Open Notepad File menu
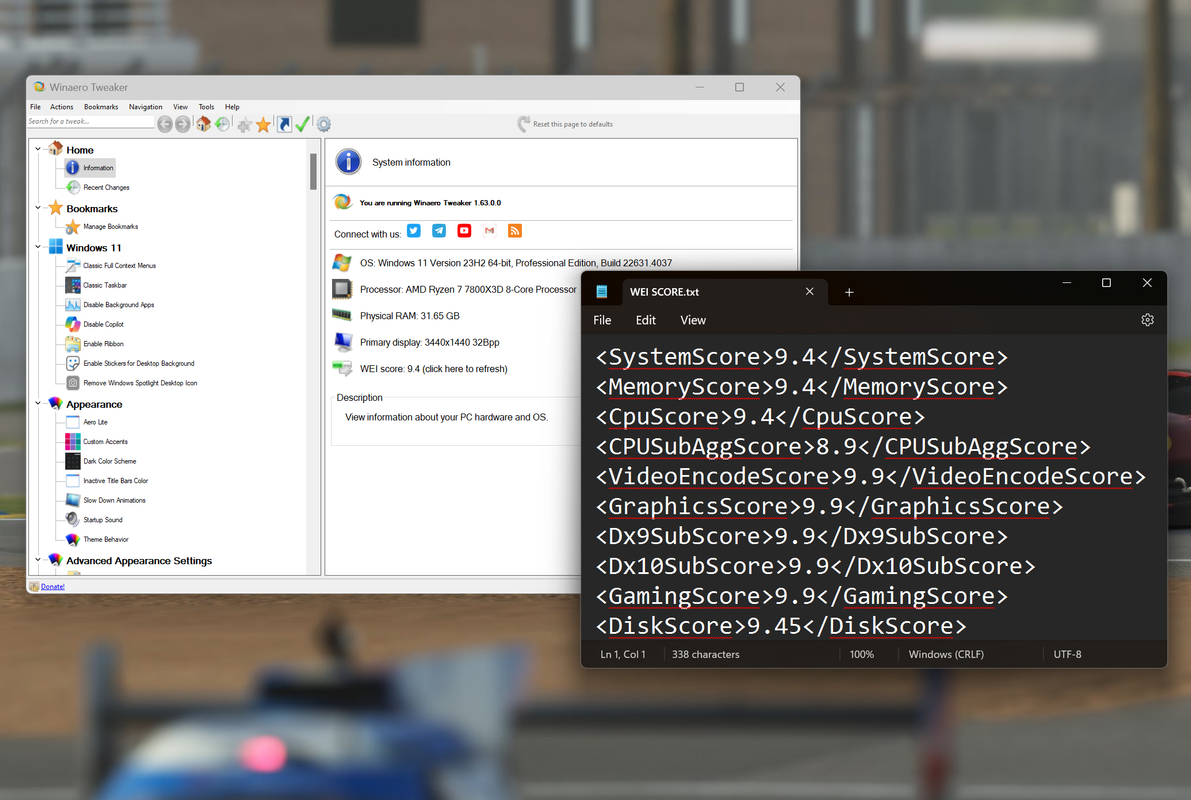This screenshot has height=800, width=1191. click(602, 321)
